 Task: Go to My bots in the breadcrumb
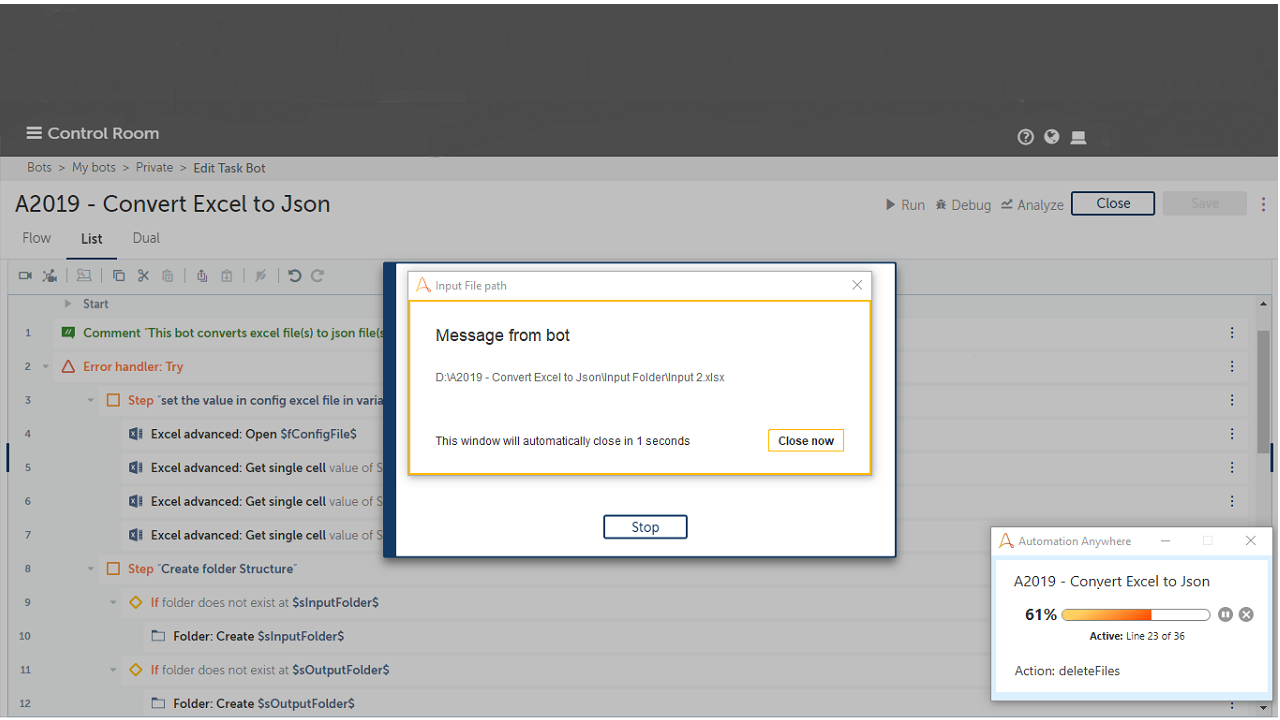pyautogui.click(x=94, y=168)
